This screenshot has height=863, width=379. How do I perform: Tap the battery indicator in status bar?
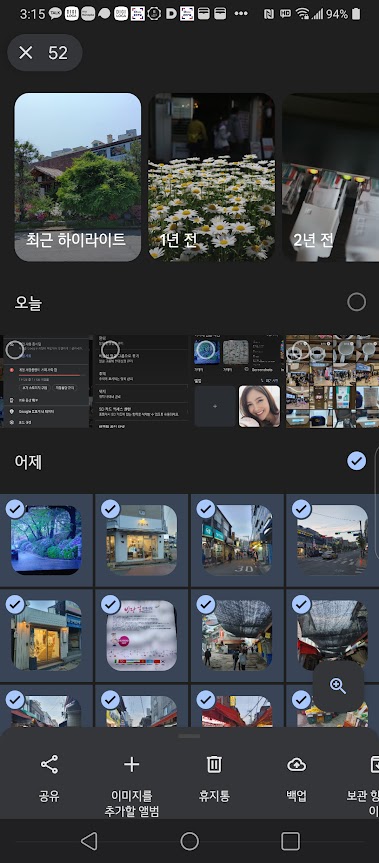click(356, 14)
